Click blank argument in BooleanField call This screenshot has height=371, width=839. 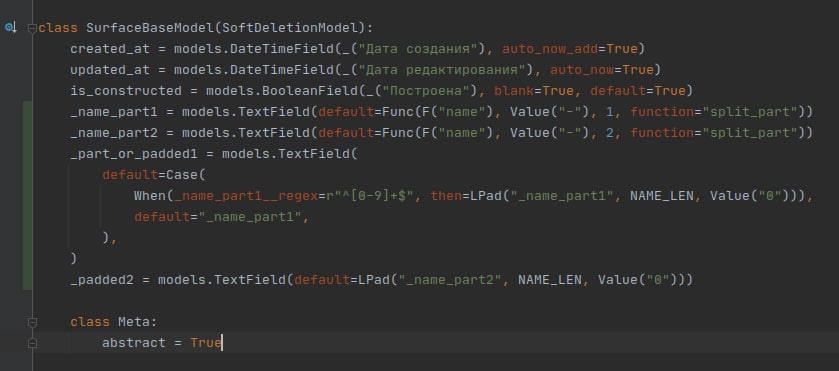coord(514,91)
